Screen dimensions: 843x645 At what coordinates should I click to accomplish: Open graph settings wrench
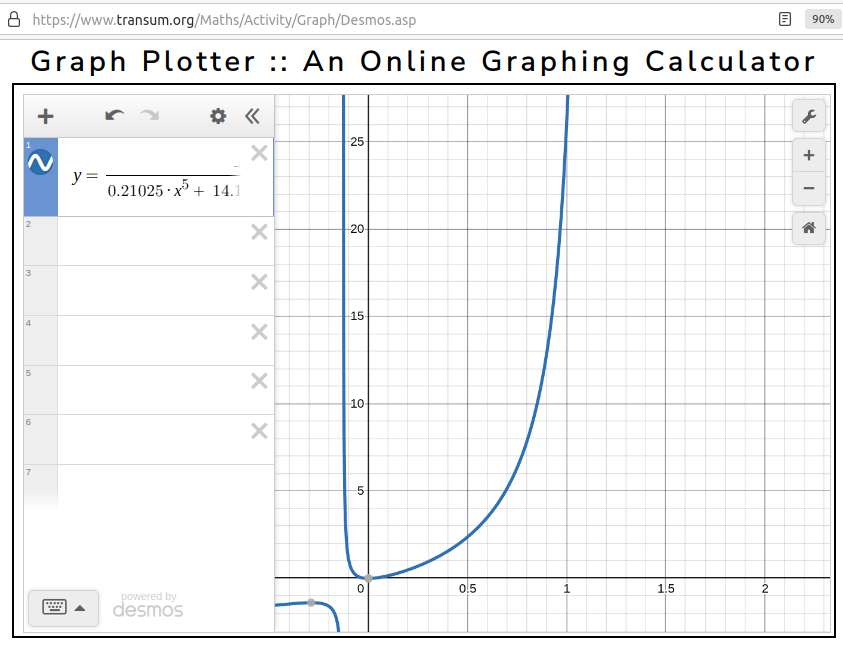(x=809, y=116)
